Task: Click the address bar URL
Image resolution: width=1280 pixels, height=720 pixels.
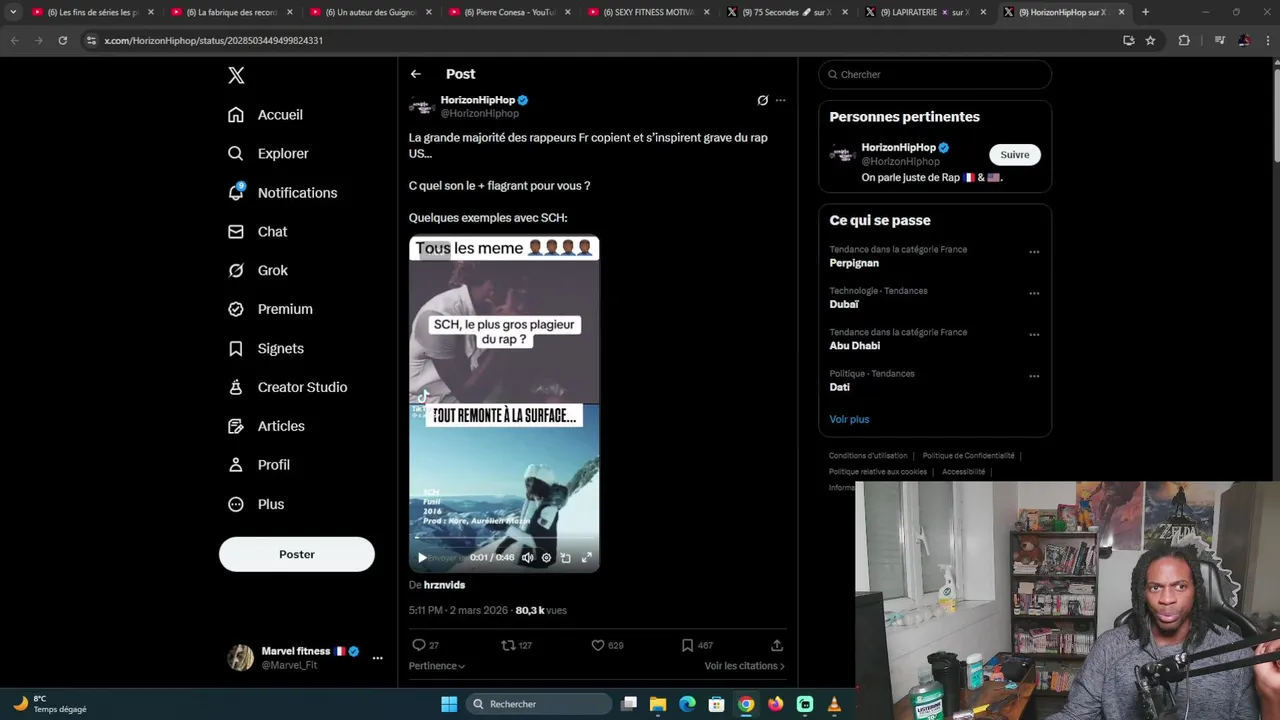Action: pos(213,41)
